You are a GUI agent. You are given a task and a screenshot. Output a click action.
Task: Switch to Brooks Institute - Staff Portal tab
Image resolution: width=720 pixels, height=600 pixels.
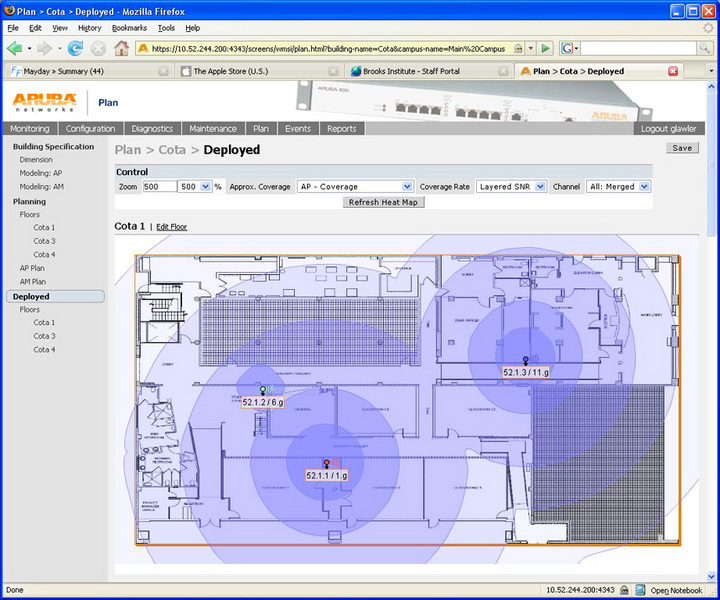coord(411,71)
